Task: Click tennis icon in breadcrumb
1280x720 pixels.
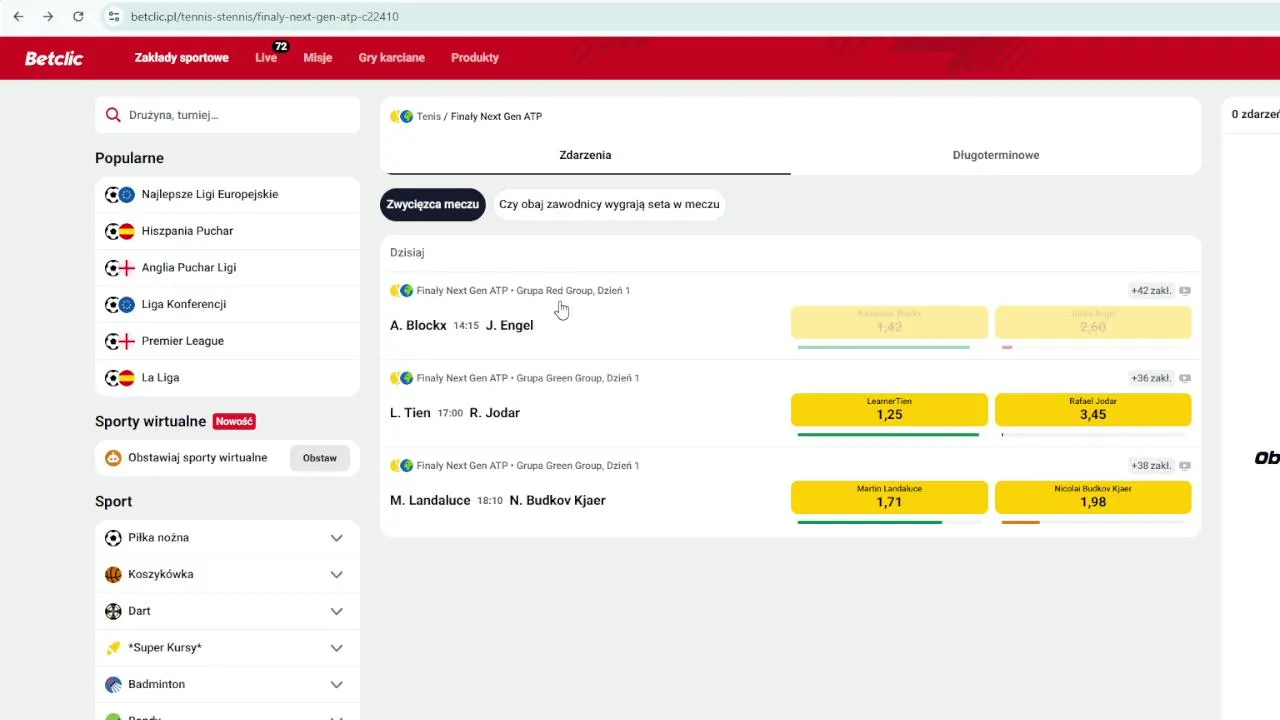Action: click(402, 117)
